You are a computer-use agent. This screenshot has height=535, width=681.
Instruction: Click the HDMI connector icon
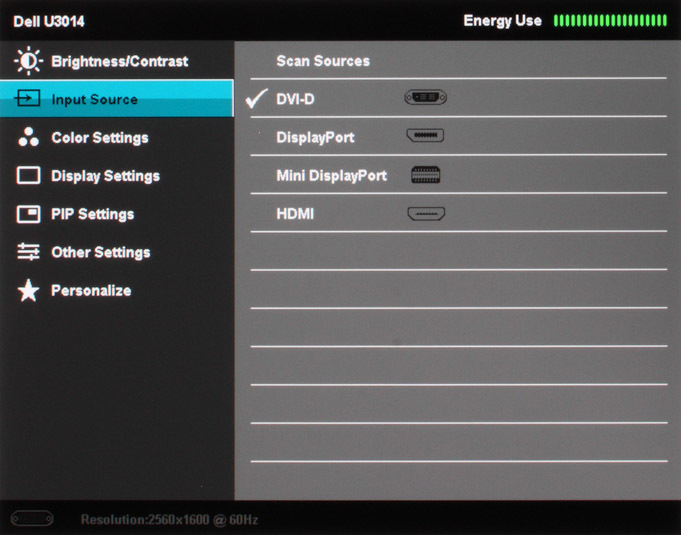[426, 214]
